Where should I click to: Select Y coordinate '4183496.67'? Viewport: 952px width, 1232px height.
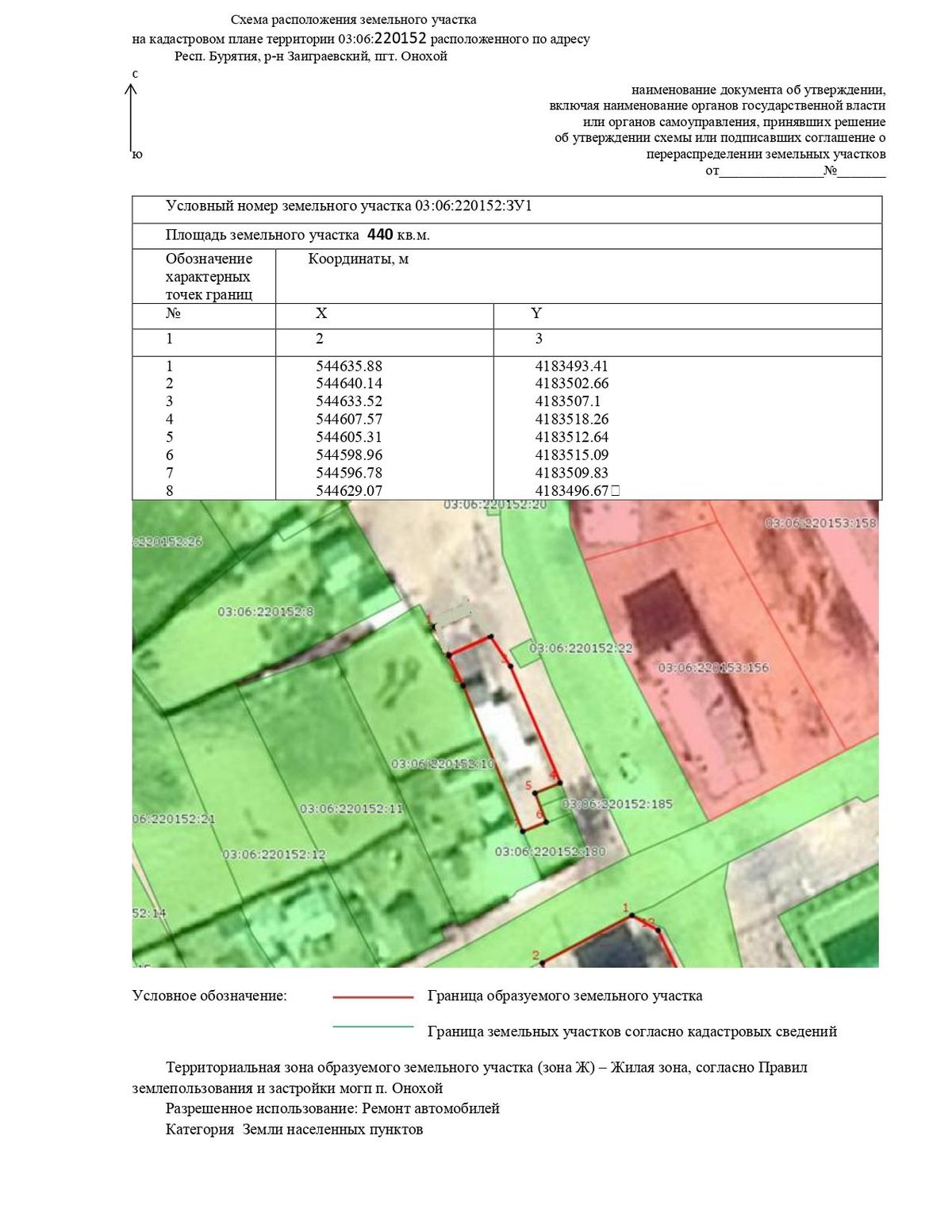point(572,491)
